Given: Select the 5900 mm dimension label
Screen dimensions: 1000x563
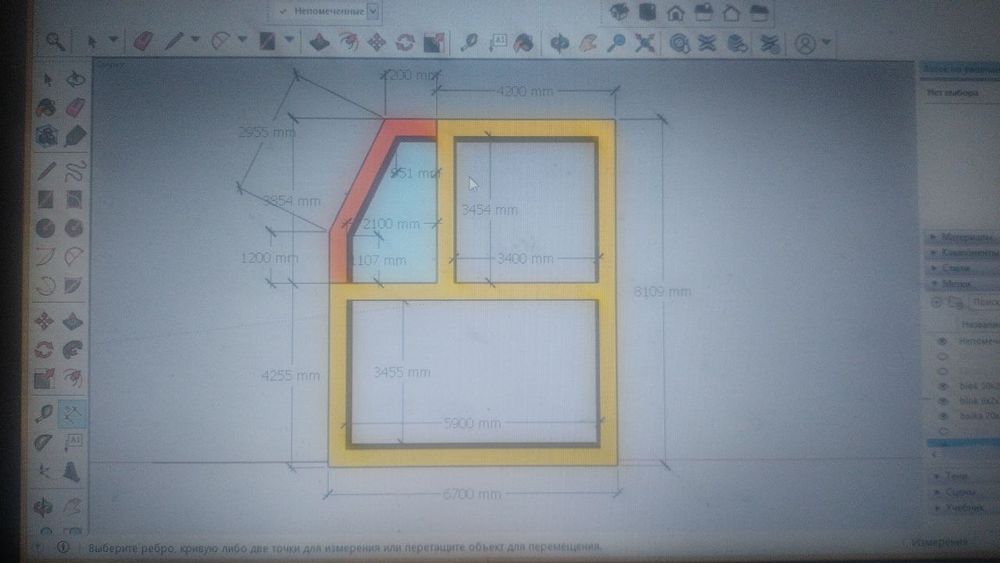Looking at the screenshot, I should (472, 423).
